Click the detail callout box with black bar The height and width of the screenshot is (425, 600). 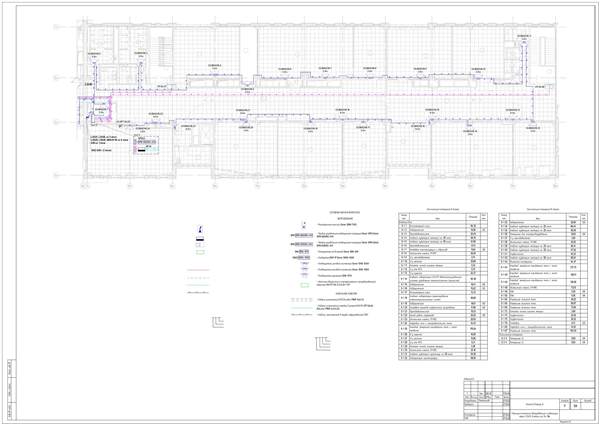click(x=146, y=145)
